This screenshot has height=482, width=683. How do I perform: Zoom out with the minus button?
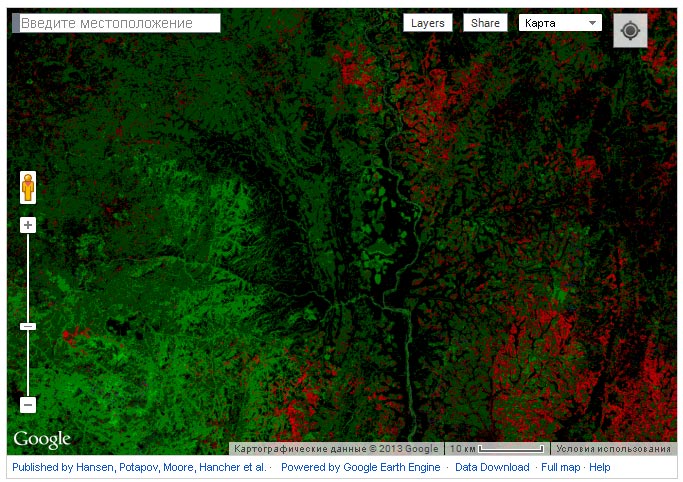(28, 405)
